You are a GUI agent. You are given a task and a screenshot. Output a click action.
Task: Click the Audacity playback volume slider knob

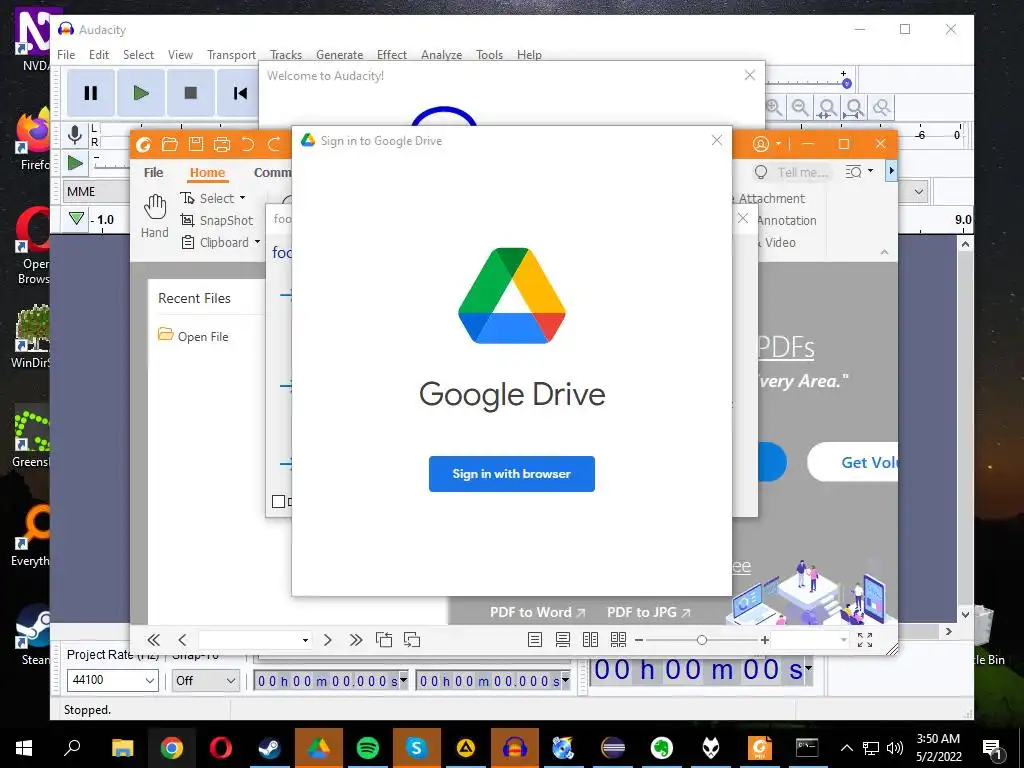846,84
